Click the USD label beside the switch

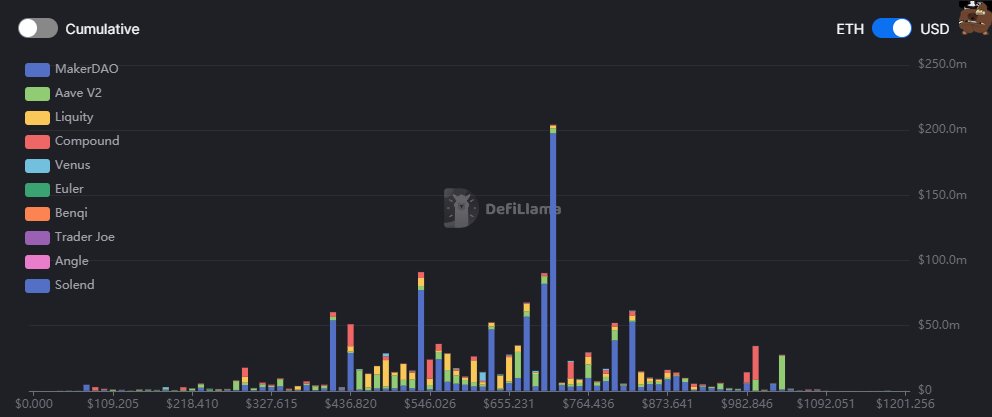tap(934, 29)
